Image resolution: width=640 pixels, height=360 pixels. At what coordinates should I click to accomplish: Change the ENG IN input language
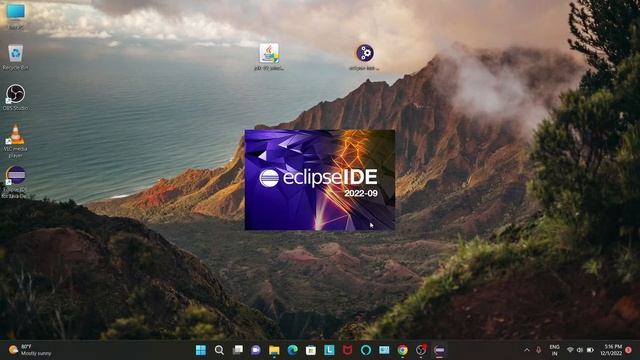pos(554,350)
